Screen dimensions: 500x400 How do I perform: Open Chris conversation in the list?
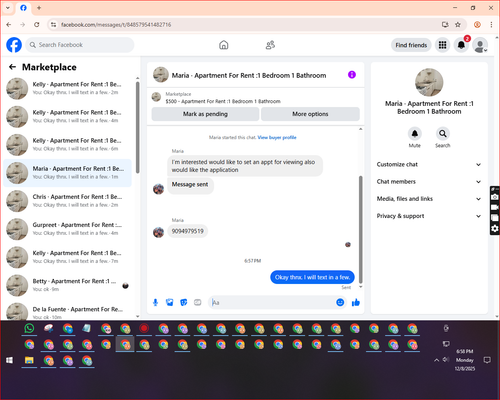(68, 201)
